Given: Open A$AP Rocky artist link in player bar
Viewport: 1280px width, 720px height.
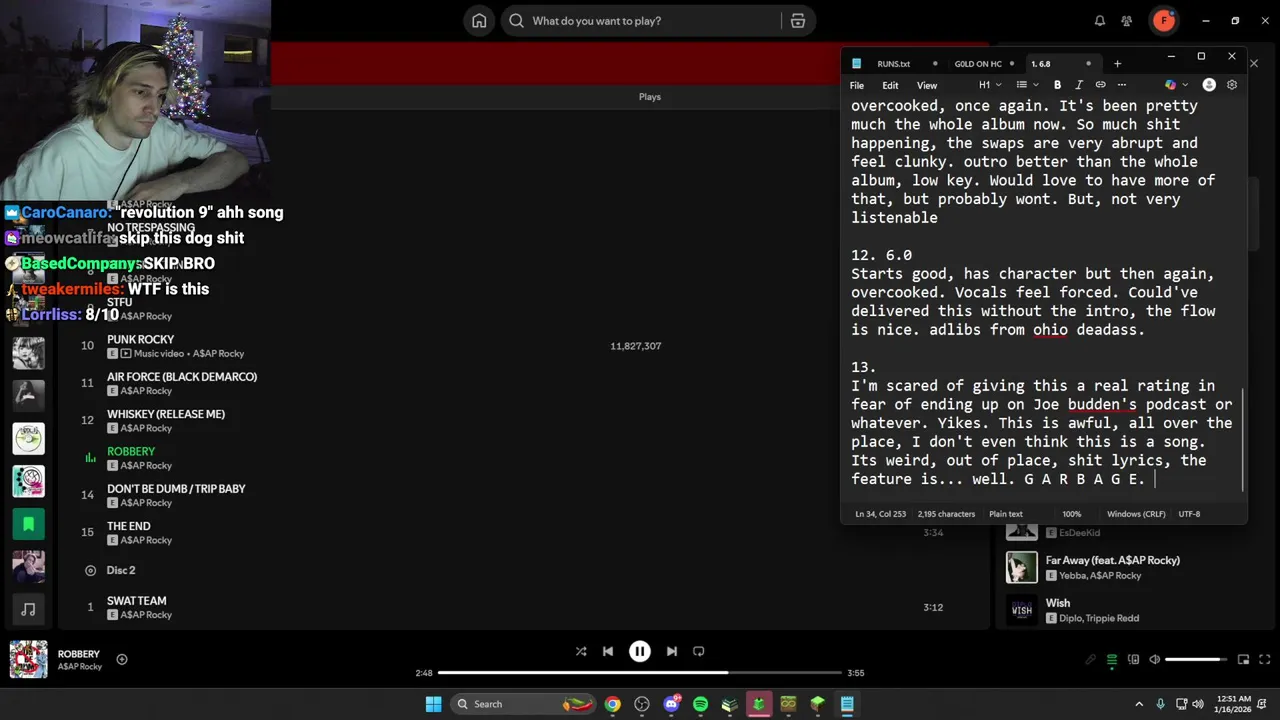Looking at the screenshot, I should tap(80, 667).
